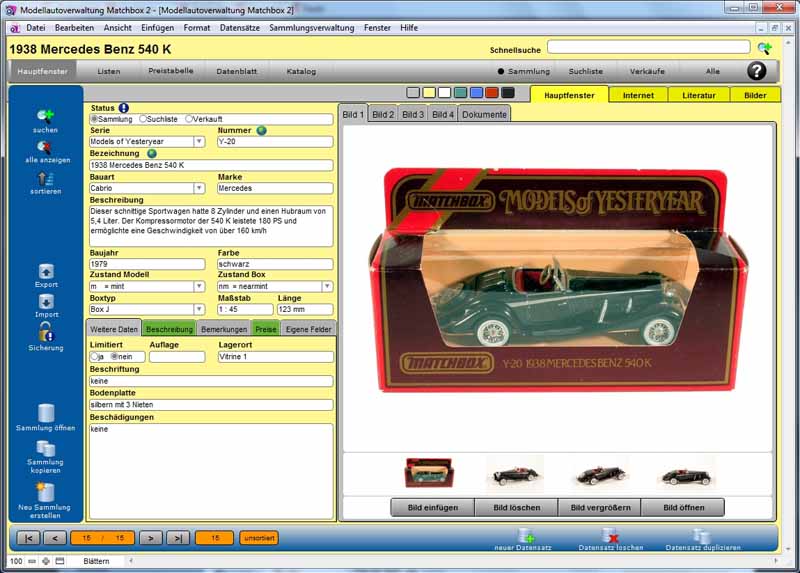Click the sortieren icon in sidebar
Image resolution: width=800 pixels, height=573 pixels.
click(45, 178)
